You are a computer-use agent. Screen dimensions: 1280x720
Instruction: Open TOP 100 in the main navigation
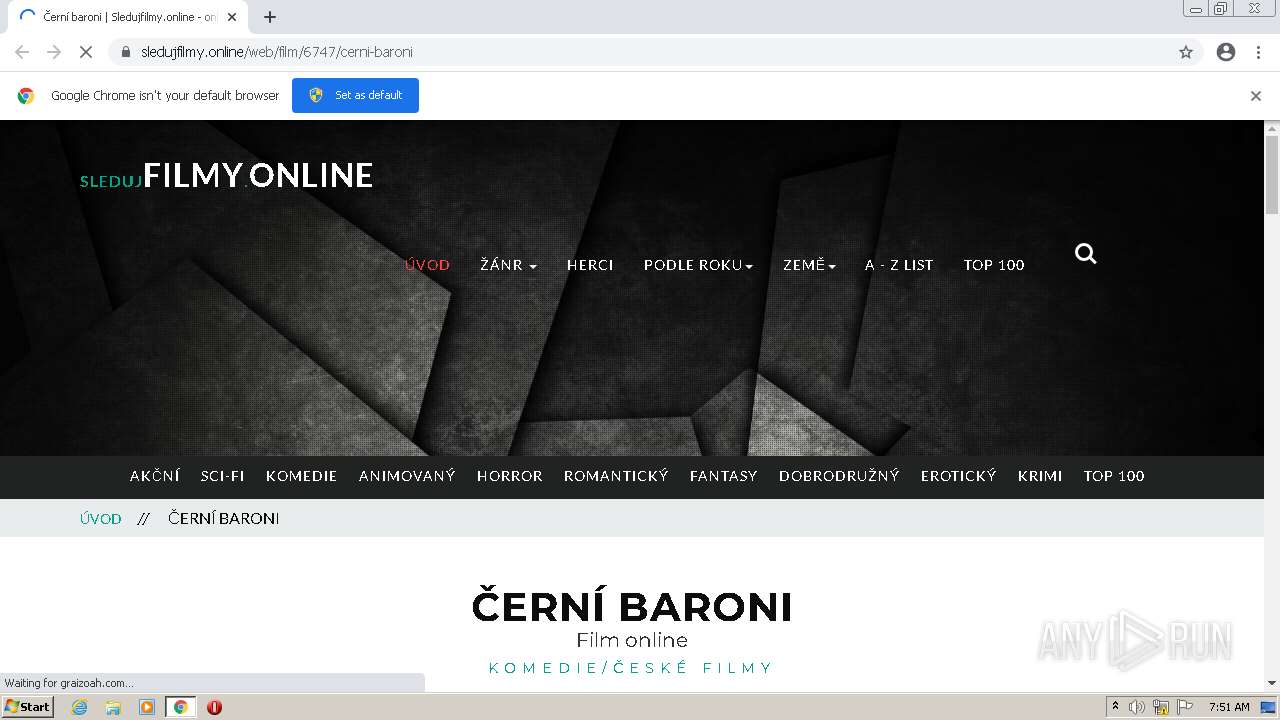pyautogui.click(x=994, y=265)
